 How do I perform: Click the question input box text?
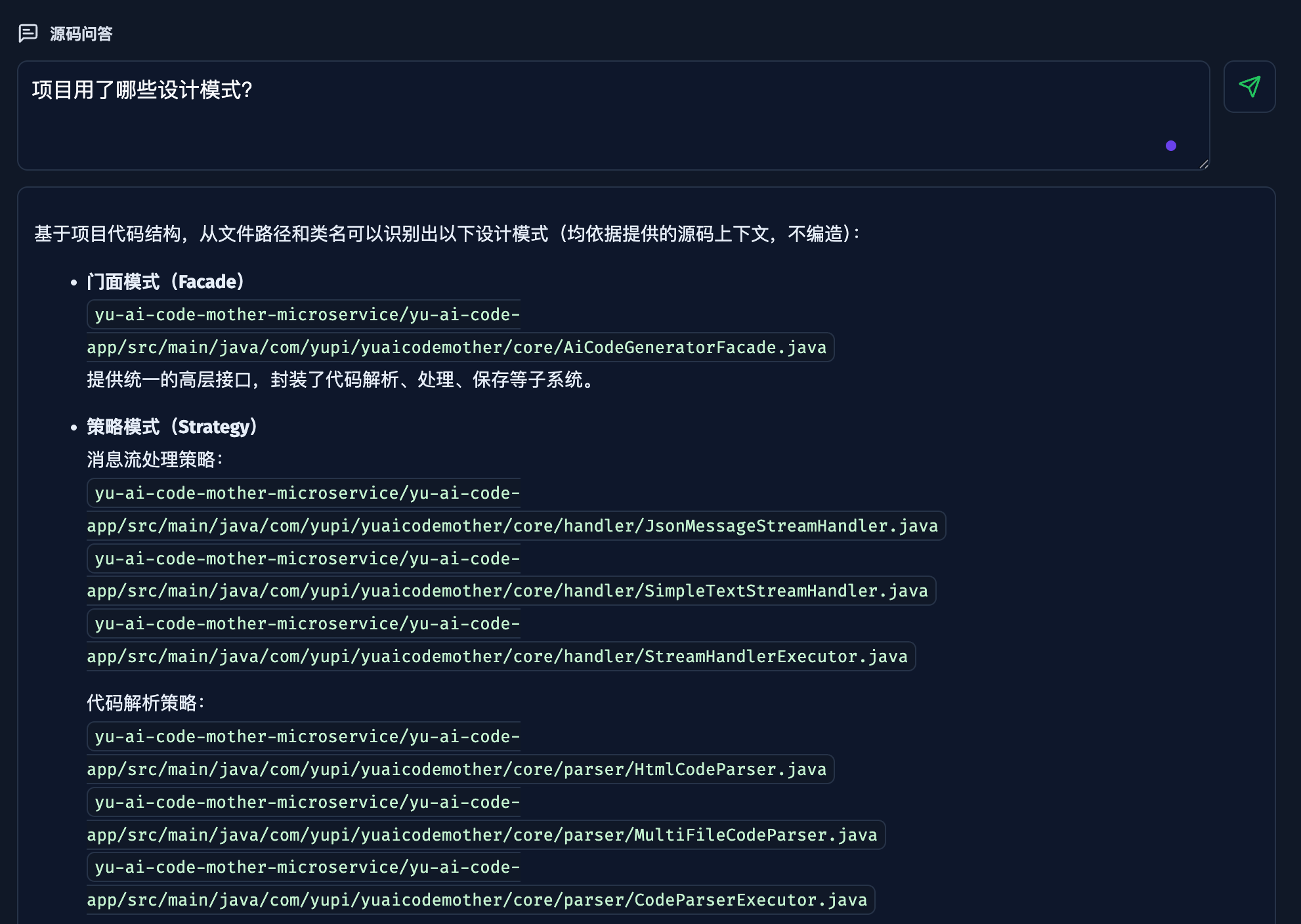[x=142, y=90]
